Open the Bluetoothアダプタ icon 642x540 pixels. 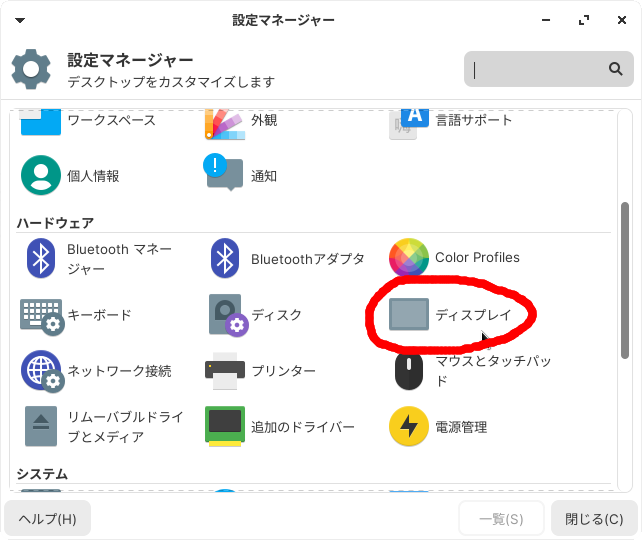click(225, 258)
